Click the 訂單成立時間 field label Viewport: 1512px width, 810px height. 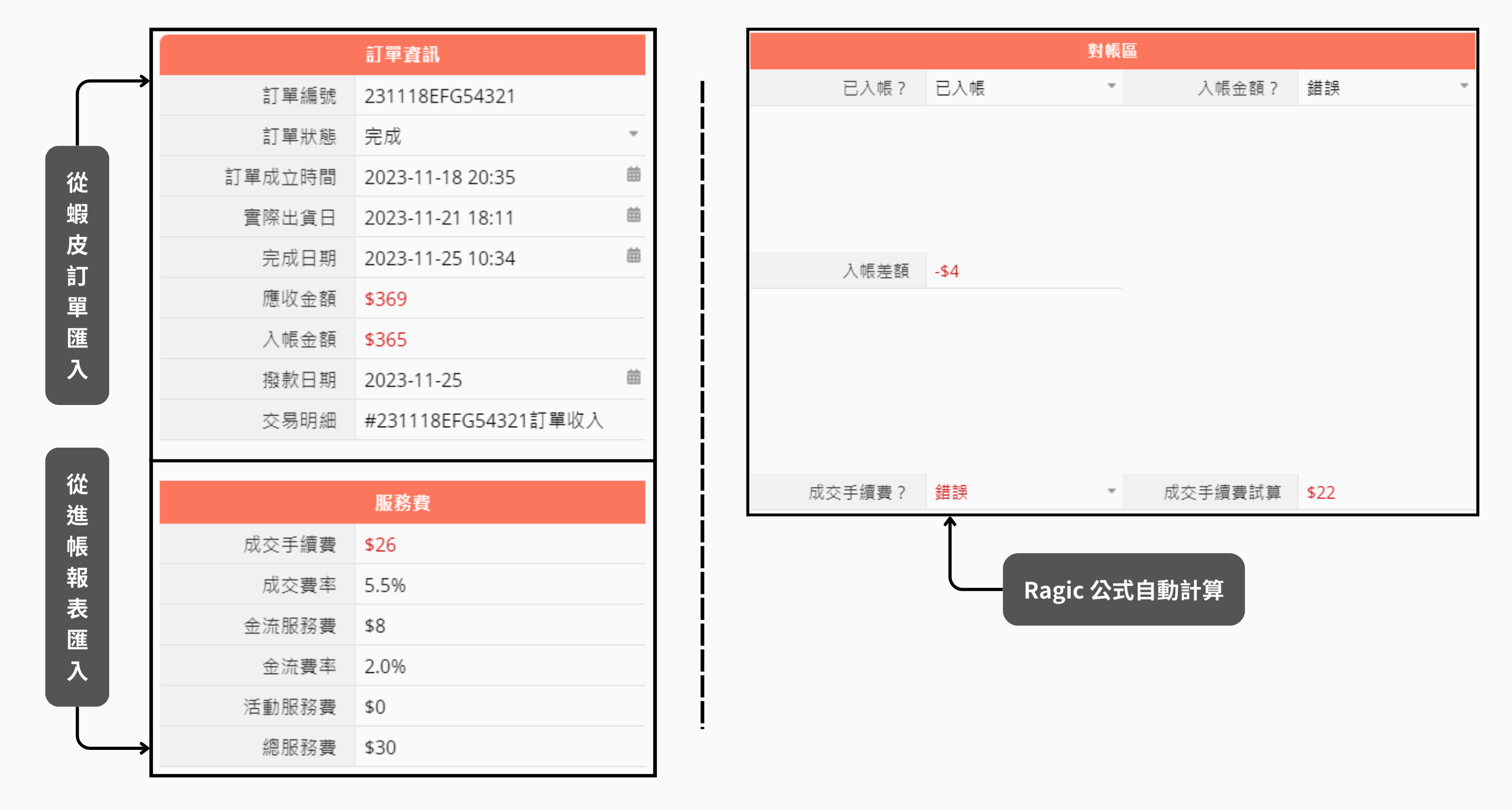click(280, 177)
